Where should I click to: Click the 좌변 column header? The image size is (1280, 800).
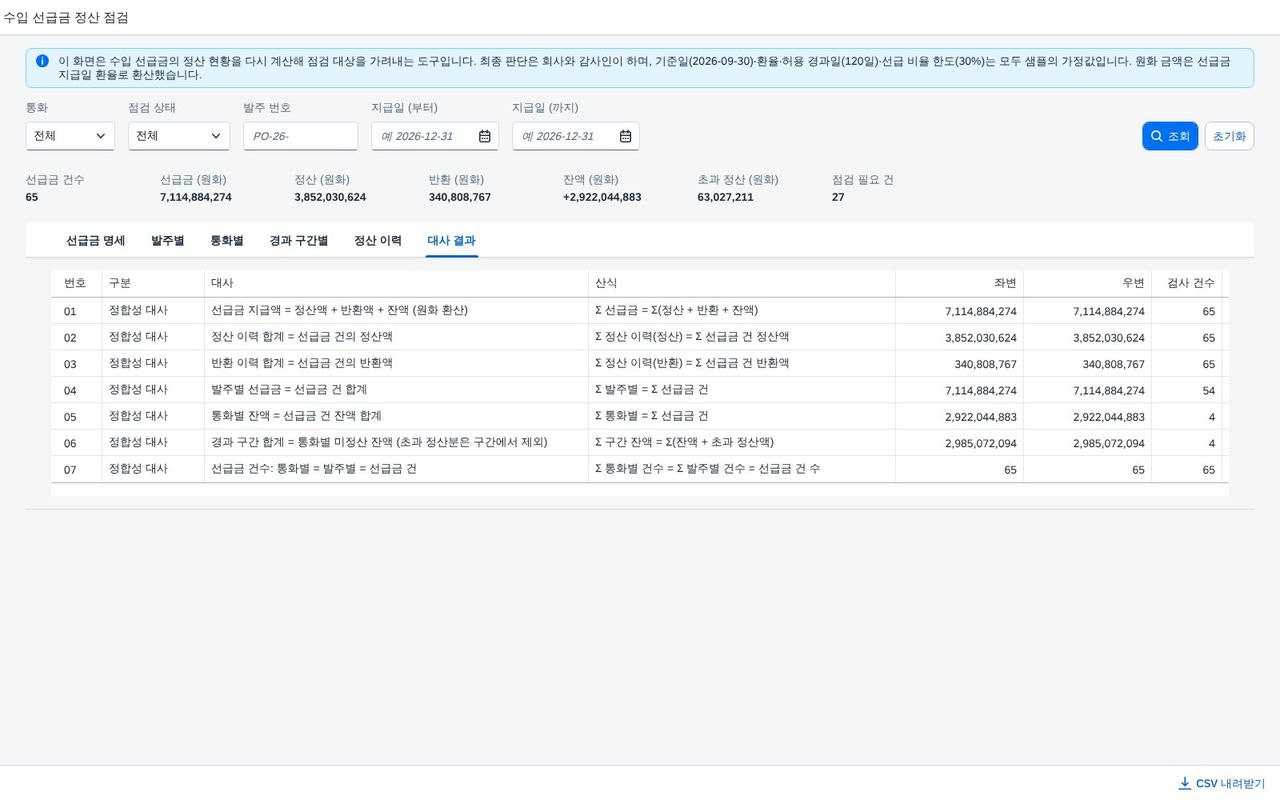point(960,284)
